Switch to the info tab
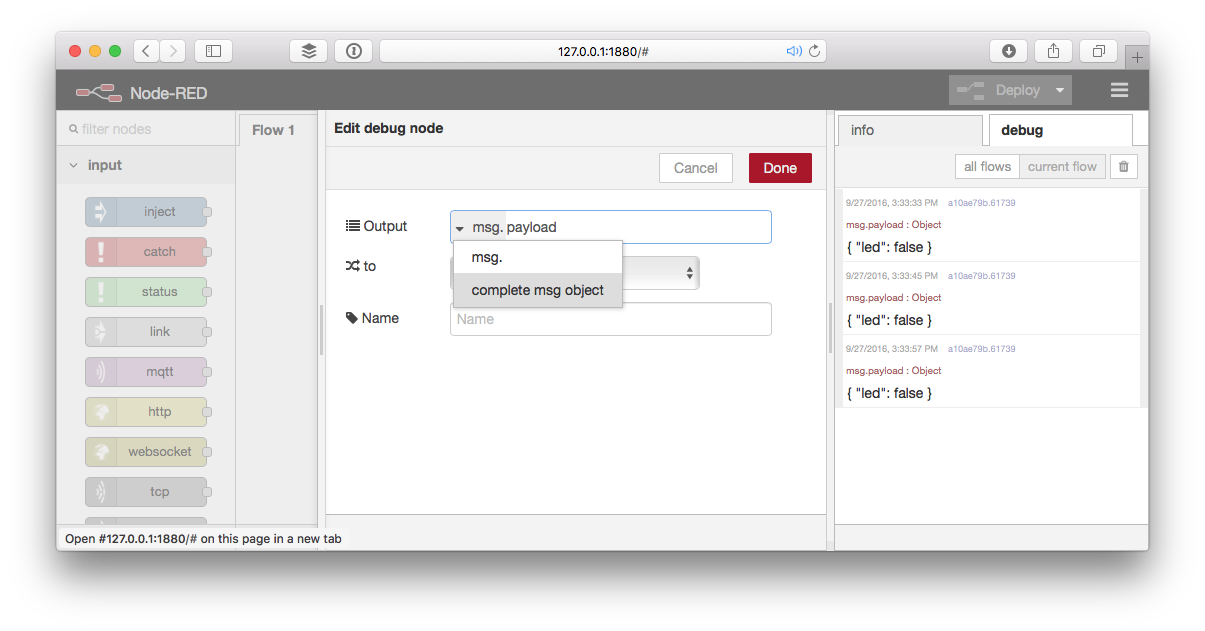The image size is (1205, 631). tap(909, 130)
